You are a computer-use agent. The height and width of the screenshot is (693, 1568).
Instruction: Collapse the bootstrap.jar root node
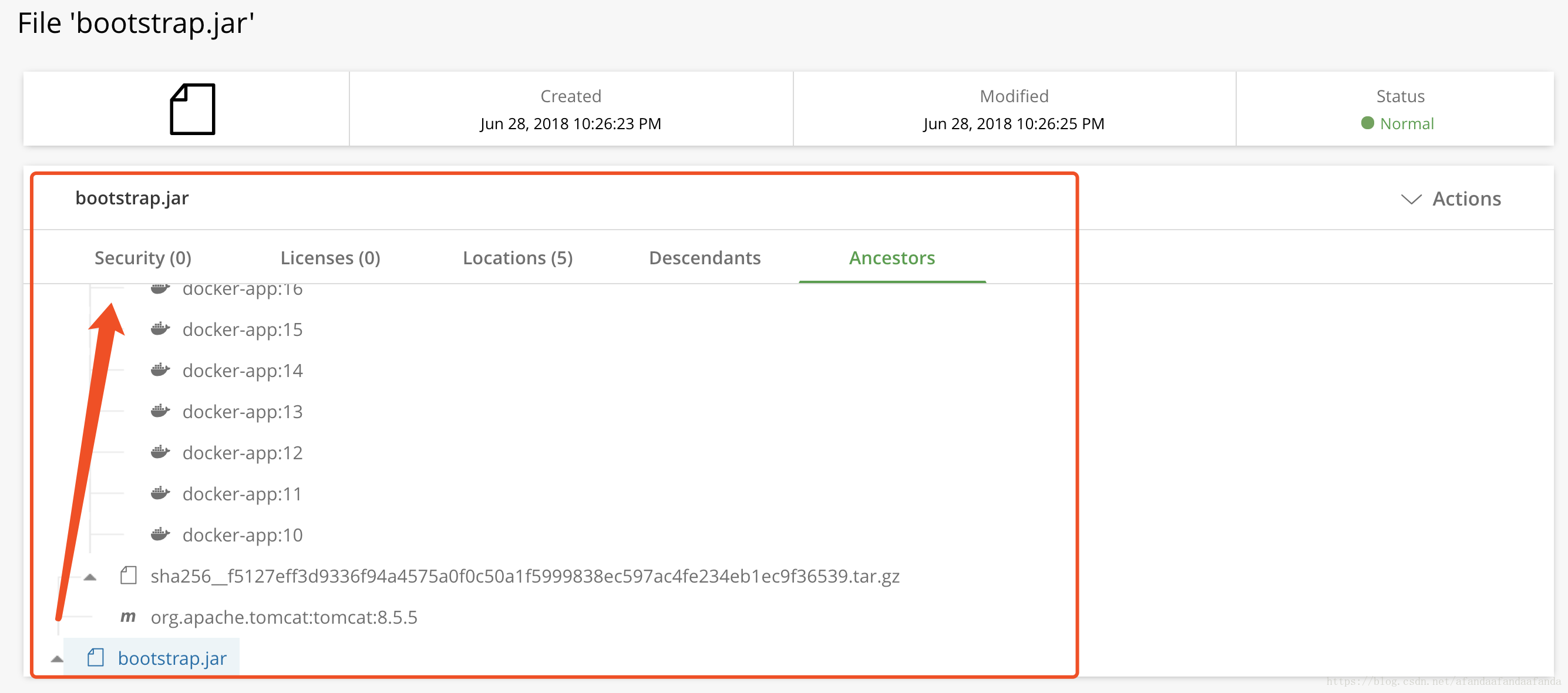point(57,659)
